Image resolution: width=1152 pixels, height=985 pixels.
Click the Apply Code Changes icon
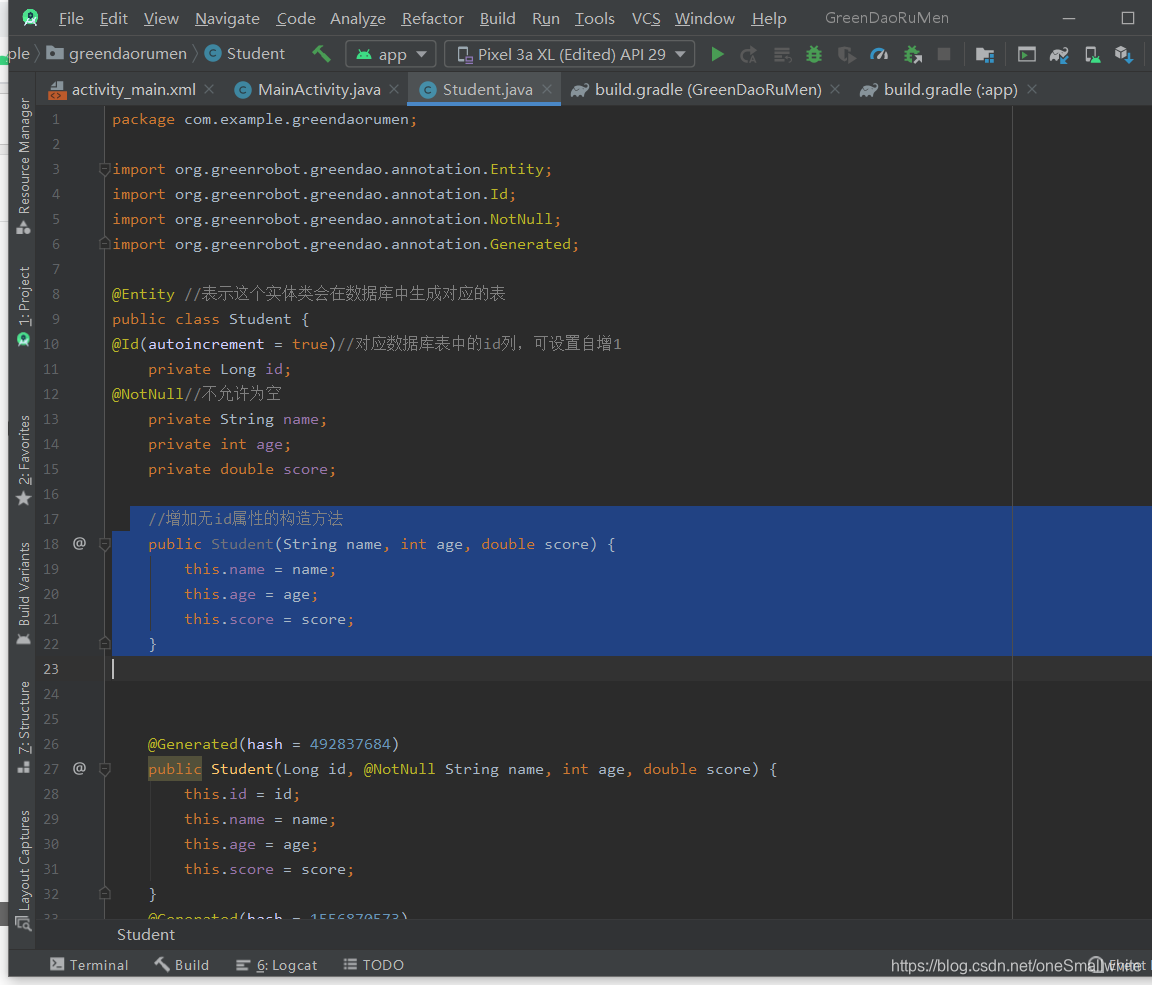(x=782, y=54)
